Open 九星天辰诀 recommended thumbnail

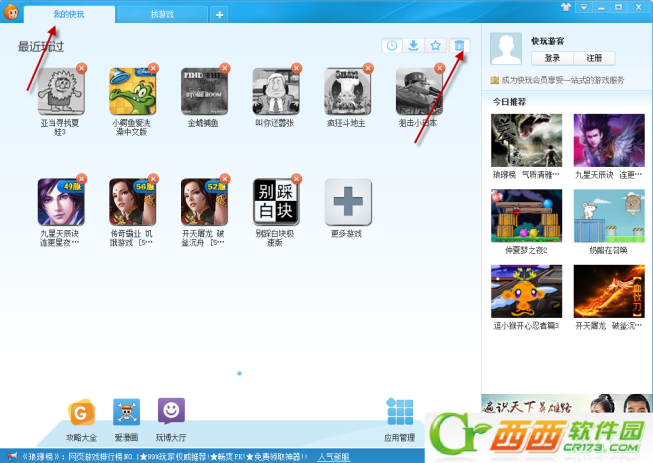[x=609, y=140]
